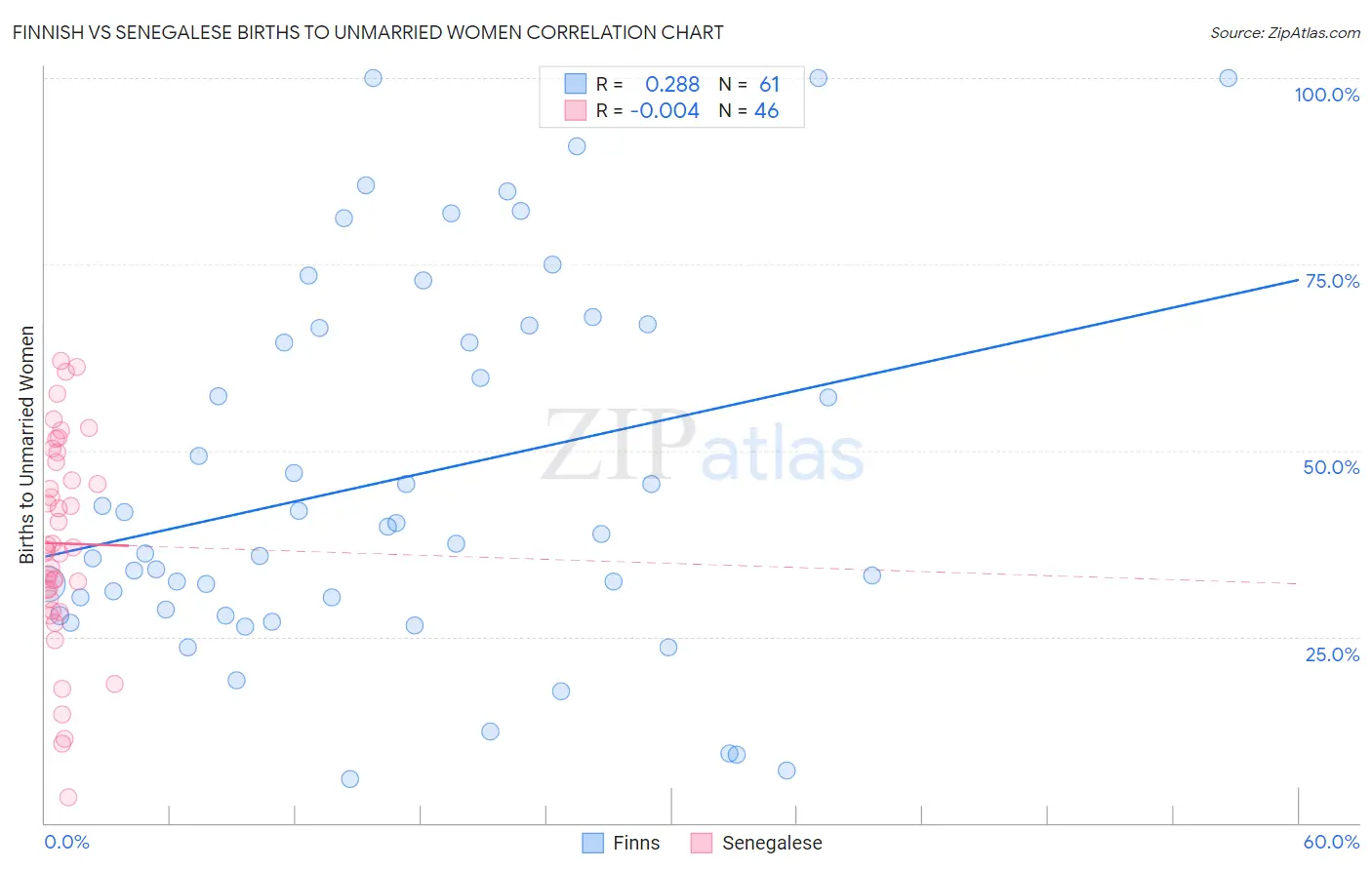Click the Births to Unmarried Women axis title

point(26,445)
